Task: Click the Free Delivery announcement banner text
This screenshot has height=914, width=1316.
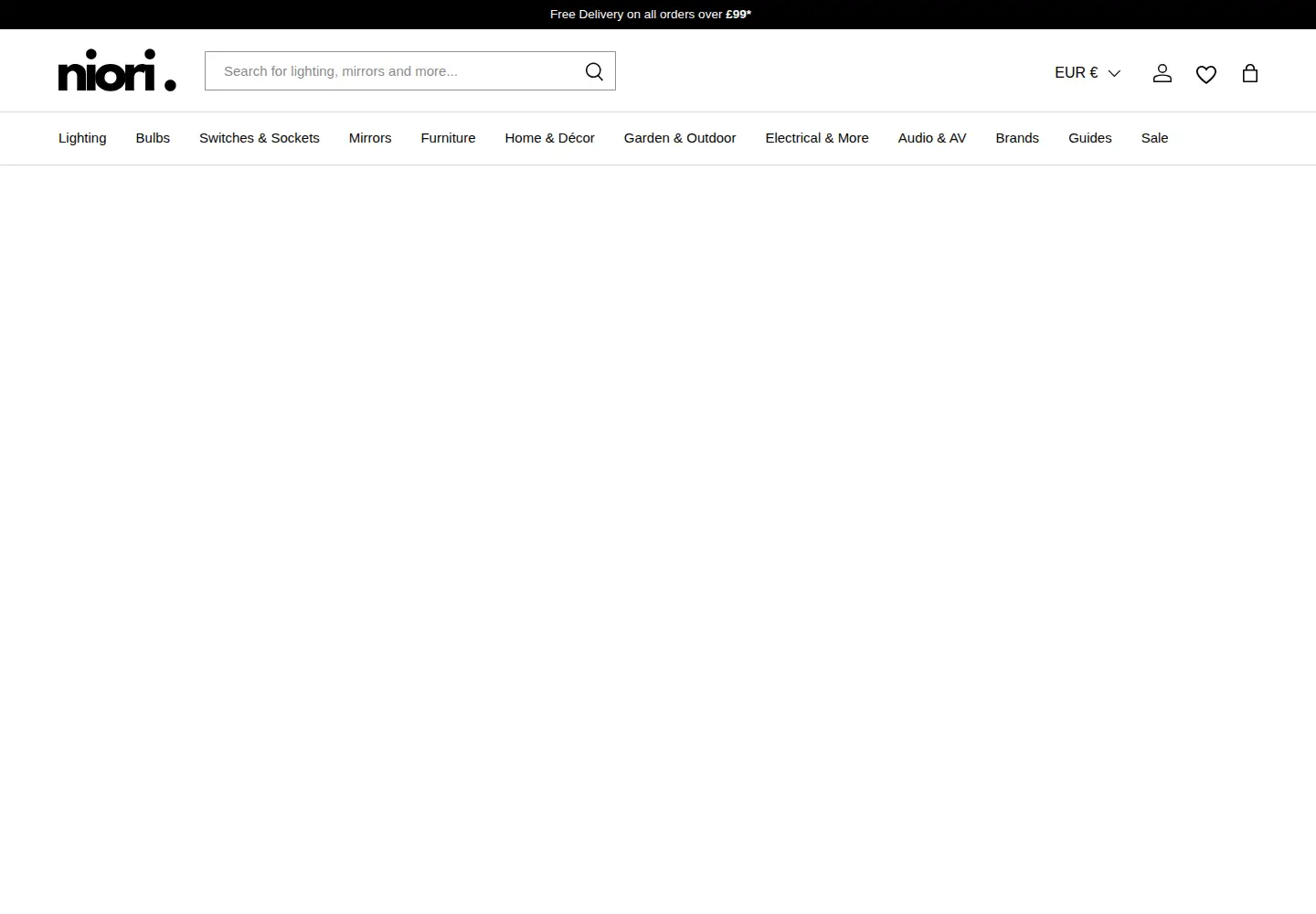Action: click(651, 15)
